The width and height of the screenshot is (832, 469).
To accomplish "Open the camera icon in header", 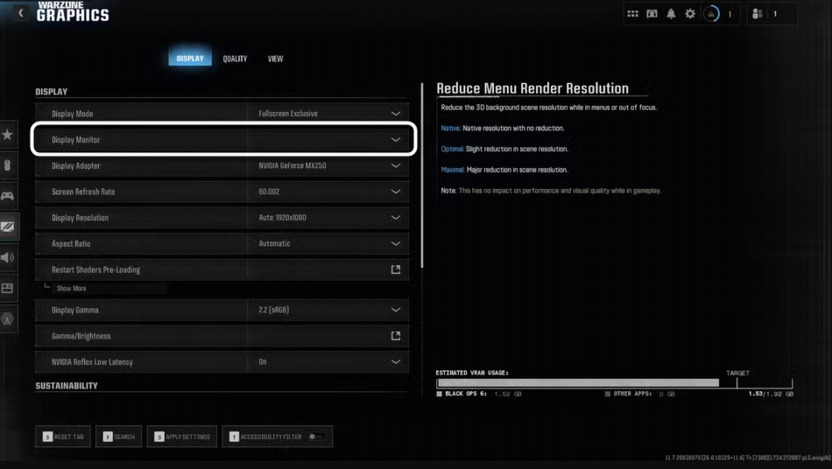I will [x=652, y=14].
